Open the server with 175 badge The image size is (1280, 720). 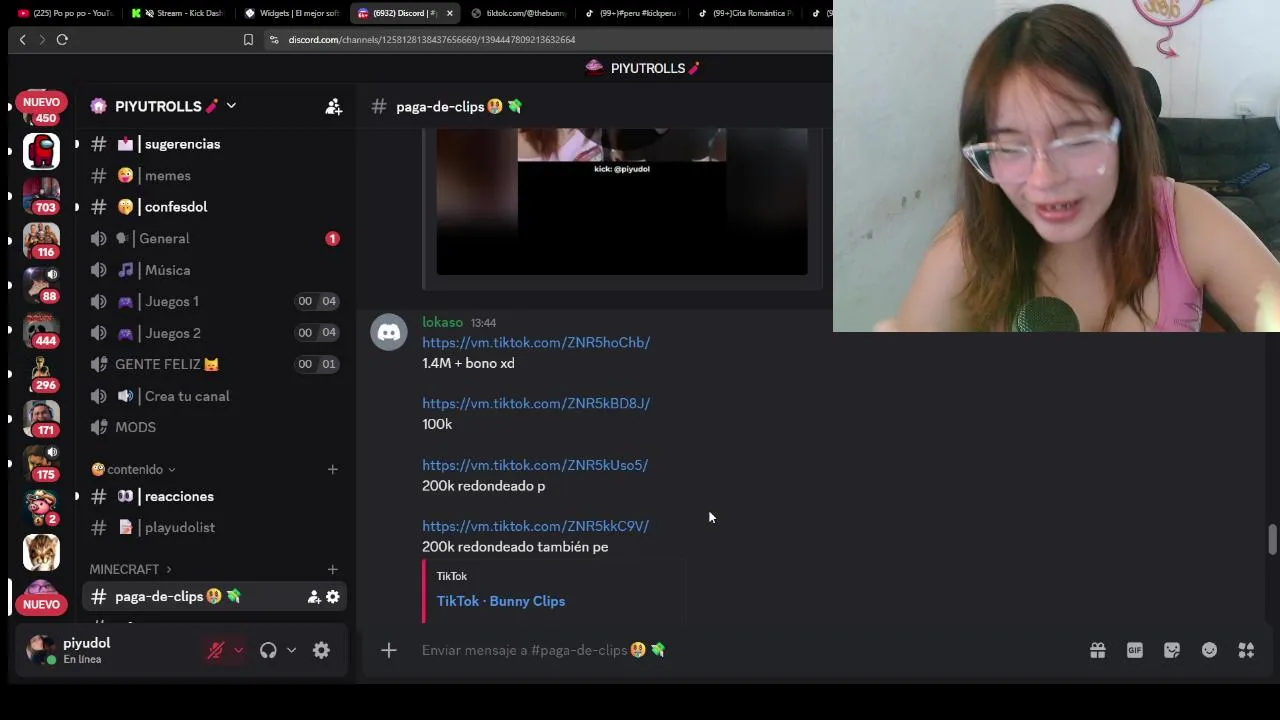(x=41, y=461)
